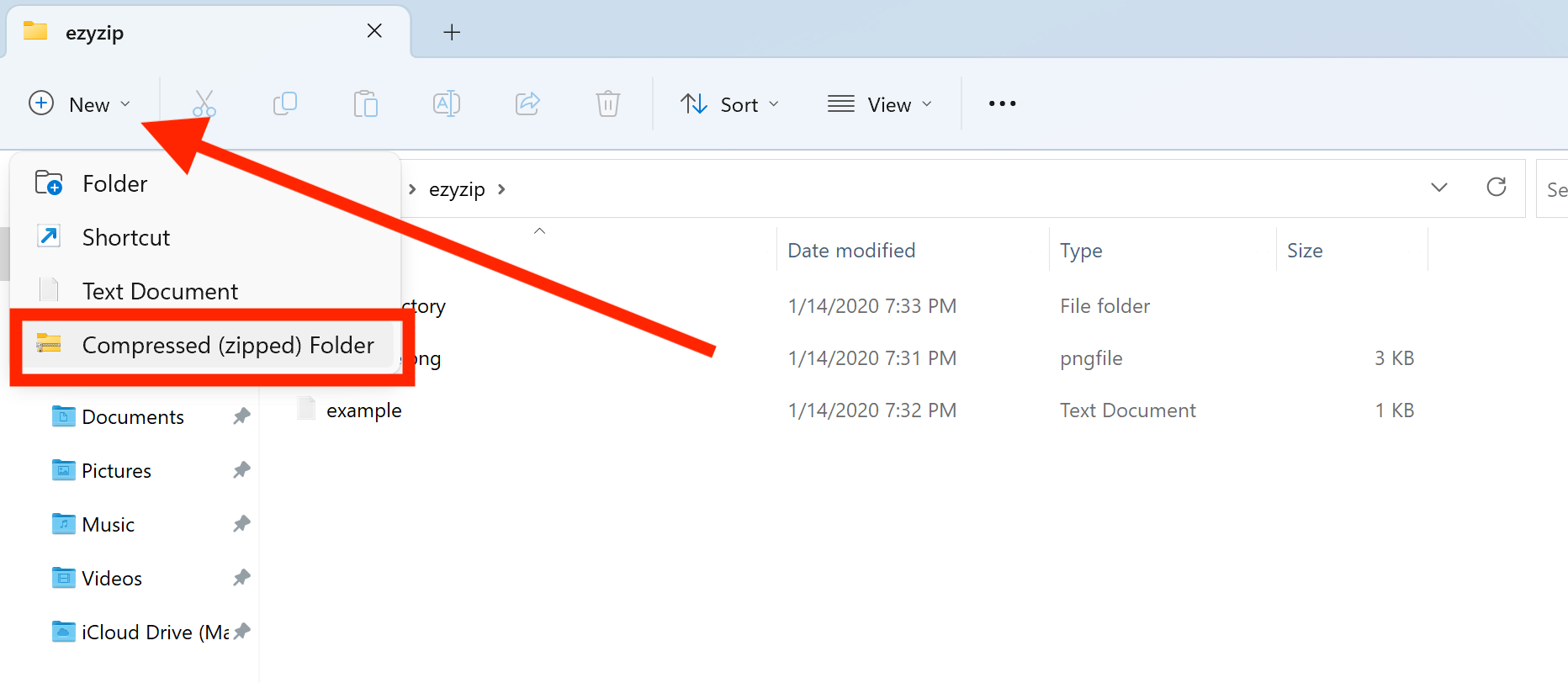
Task: Sort by Date modified column header
Action: [851, 251]
